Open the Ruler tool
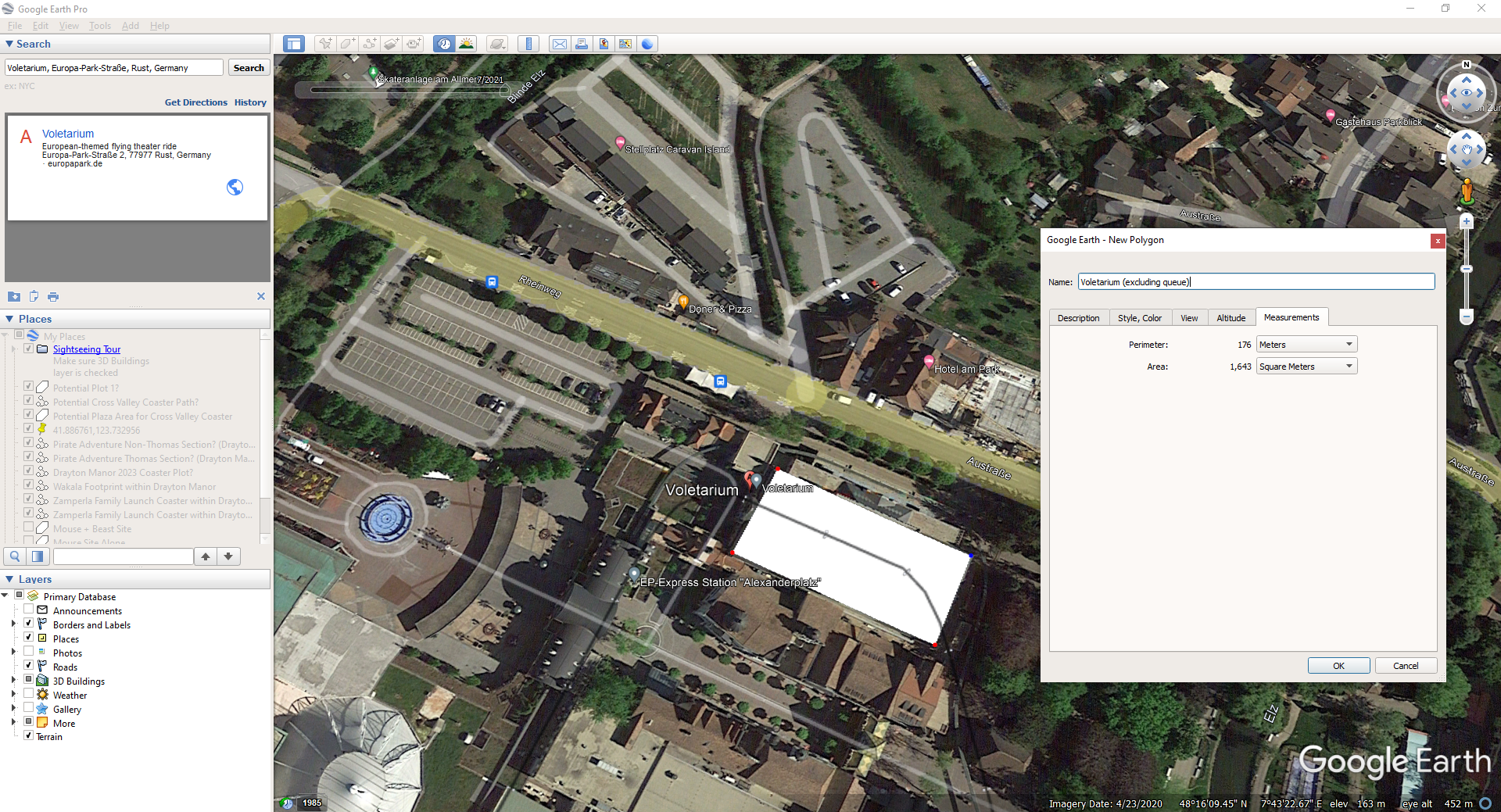 [x=528, y=44]
